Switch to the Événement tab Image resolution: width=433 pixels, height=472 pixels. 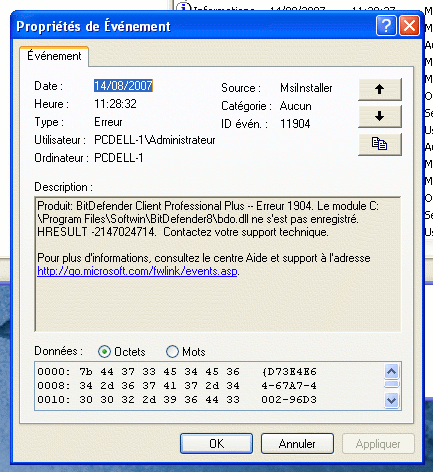[x=54, y=56]
